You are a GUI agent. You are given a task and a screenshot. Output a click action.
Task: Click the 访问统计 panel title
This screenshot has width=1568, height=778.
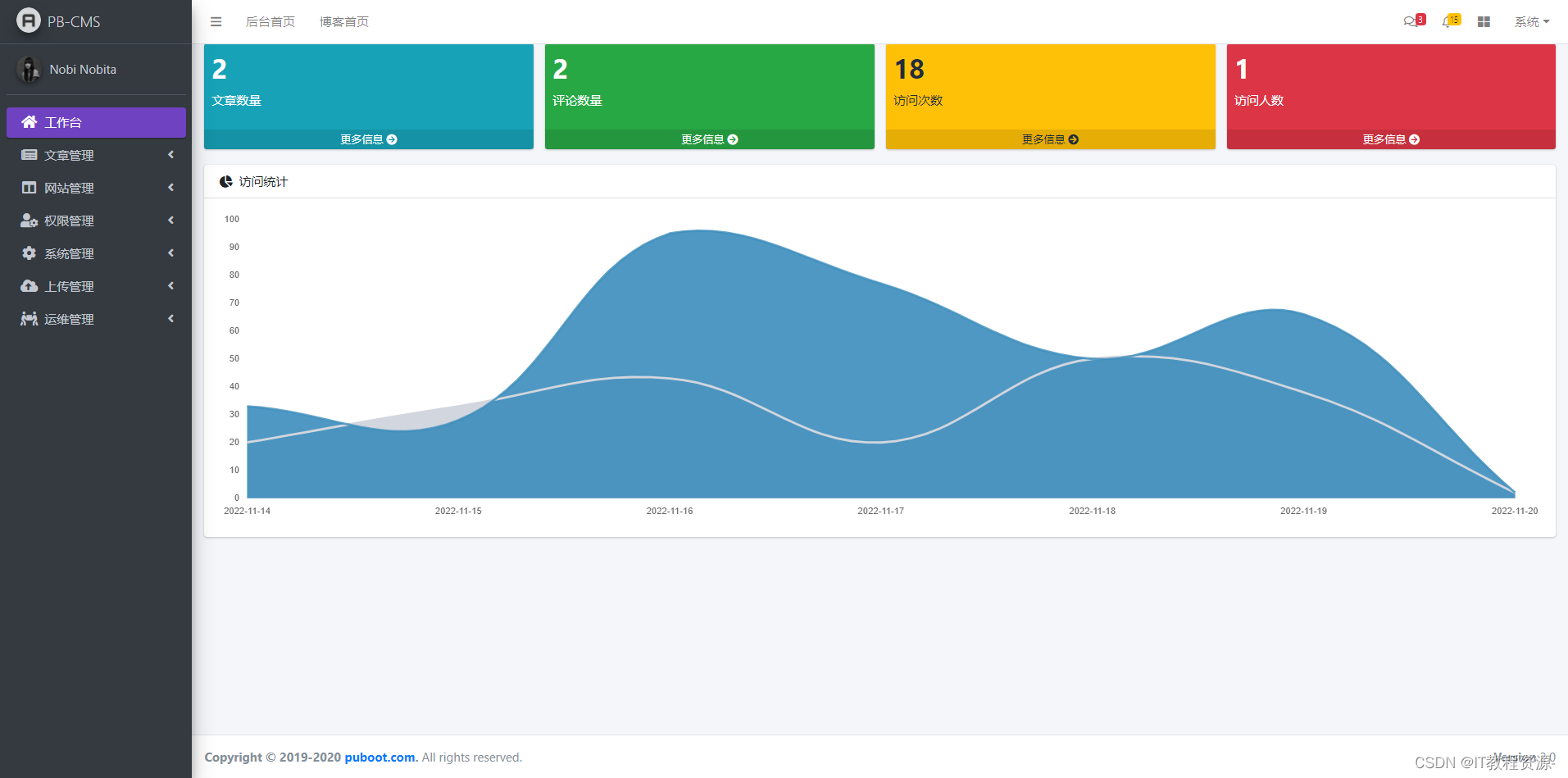click(263, 182)
